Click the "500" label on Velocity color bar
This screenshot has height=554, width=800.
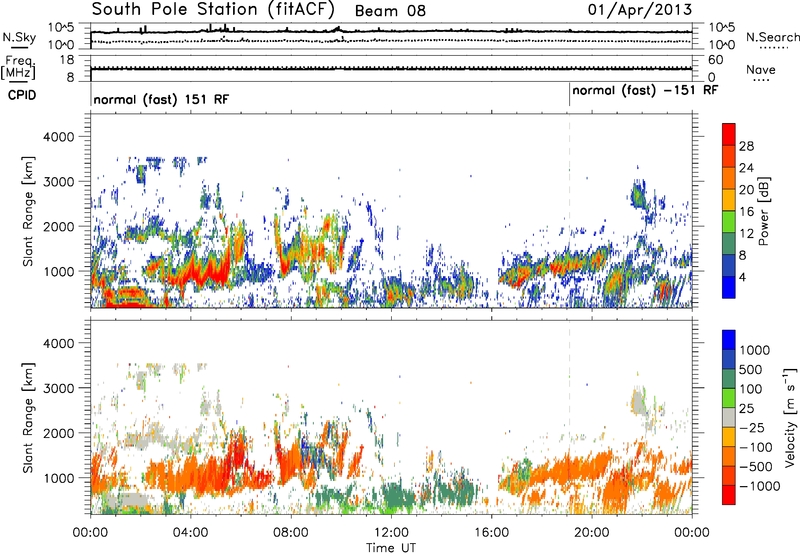751,369
